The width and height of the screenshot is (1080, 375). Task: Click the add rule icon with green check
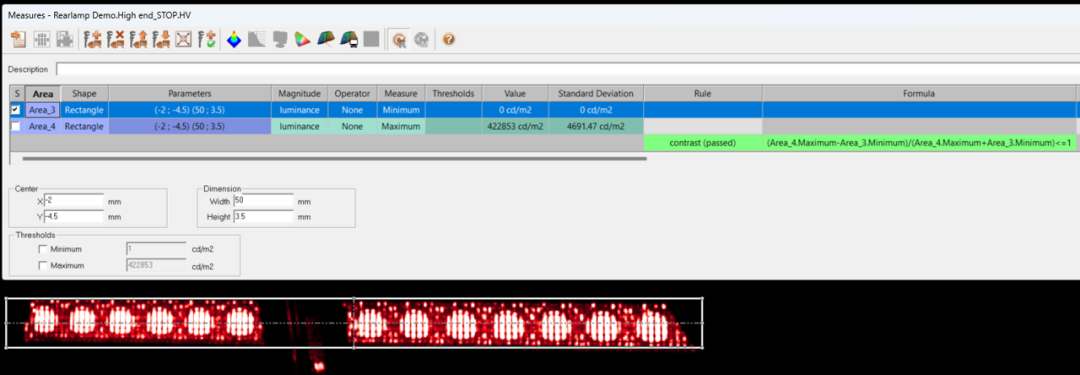pos(205,40)
